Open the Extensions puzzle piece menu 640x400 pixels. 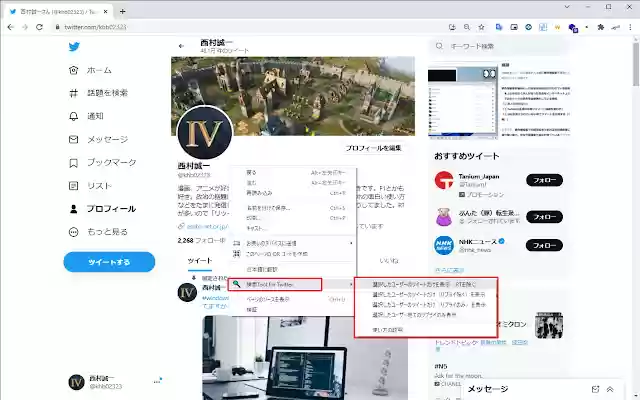(600, 27)
